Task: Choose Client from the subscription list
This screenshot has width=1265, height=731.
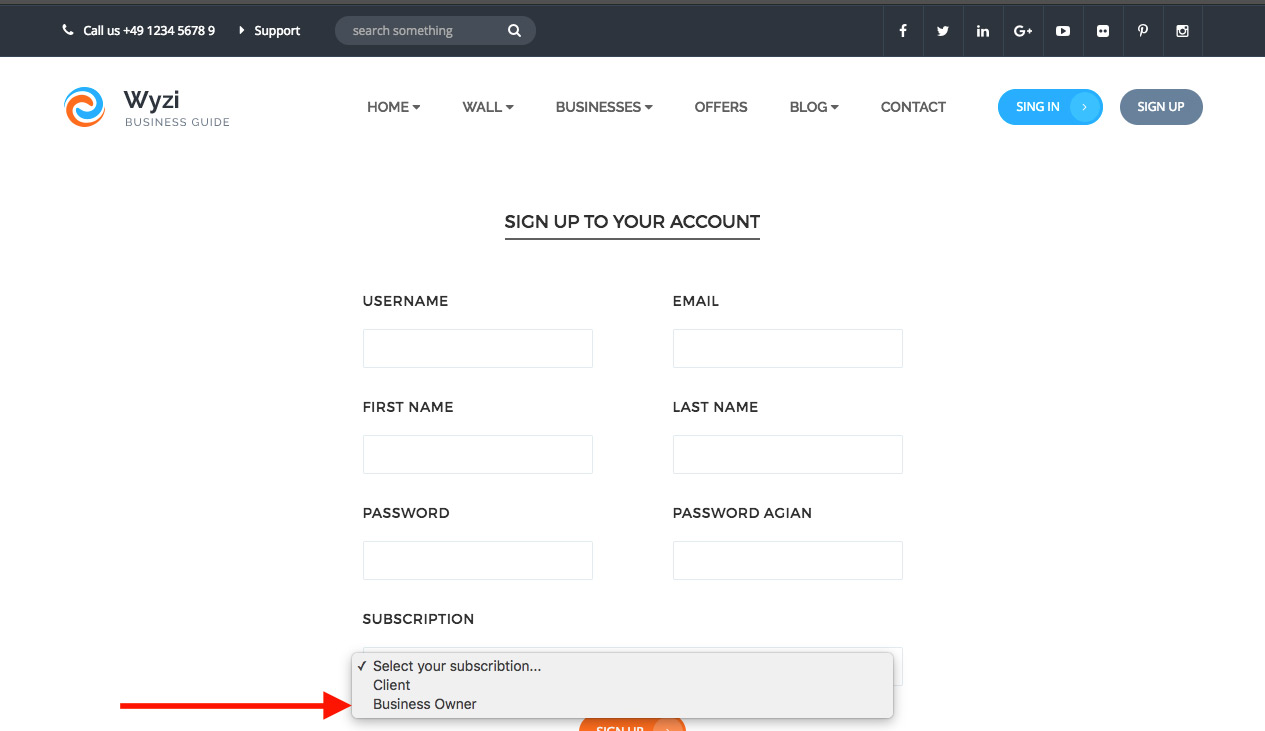Action: click(x=392, y=685)
